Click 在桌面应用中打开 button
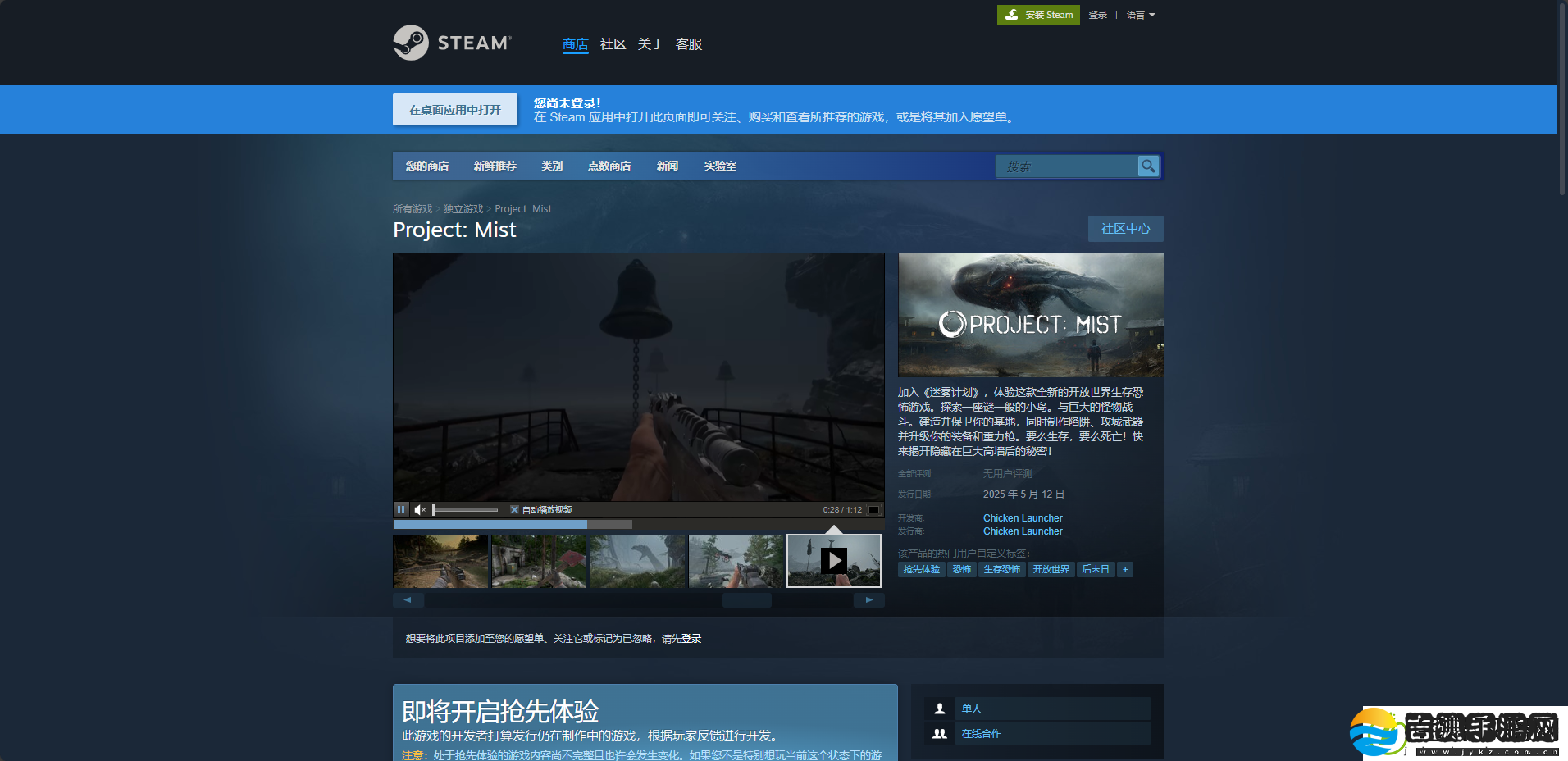 (x=455, y=110)
